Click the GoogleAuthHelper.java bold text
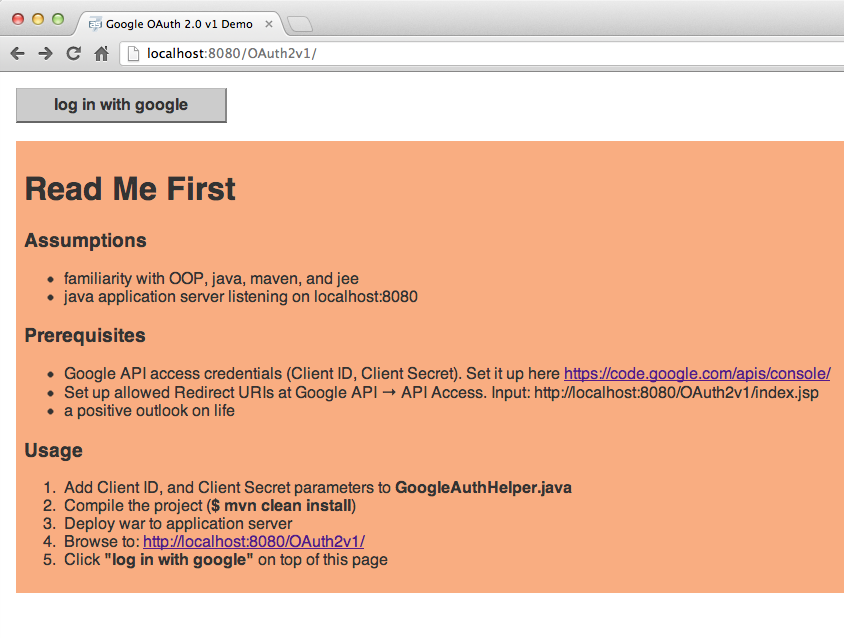Screen dimensions: 844x638 tap(483, 488)
